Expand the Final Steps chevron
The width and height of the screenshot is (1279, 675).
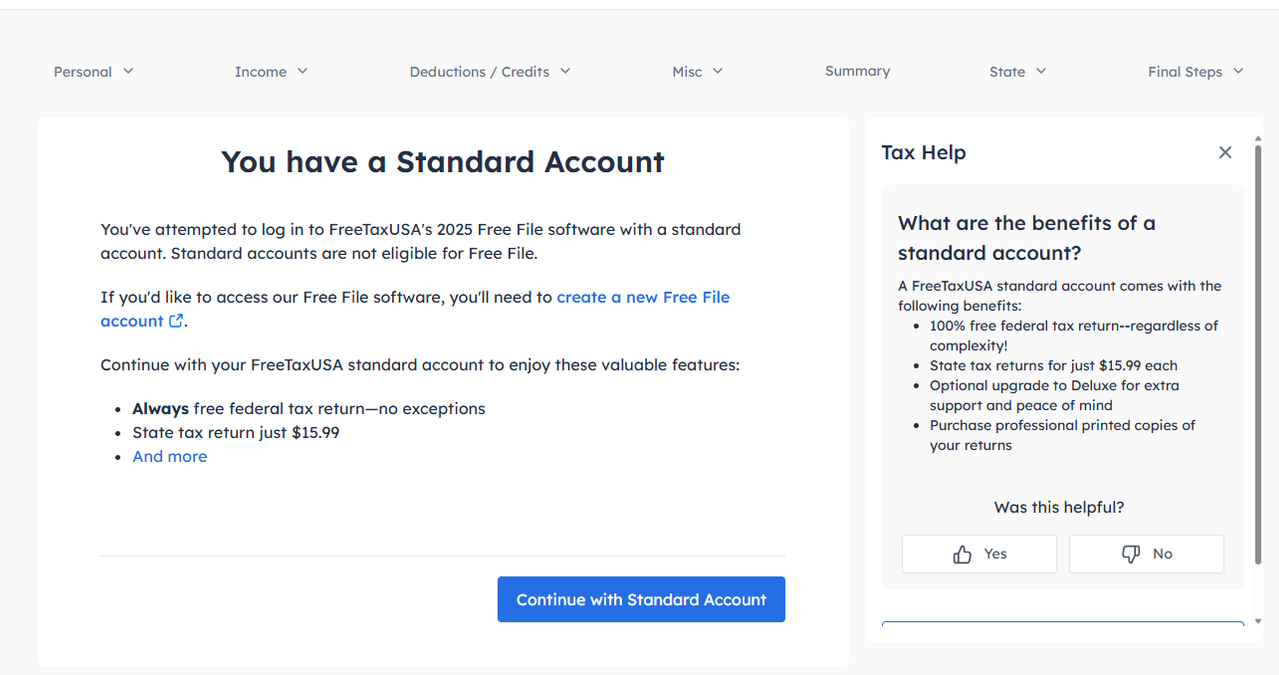tap(1238, 71)
